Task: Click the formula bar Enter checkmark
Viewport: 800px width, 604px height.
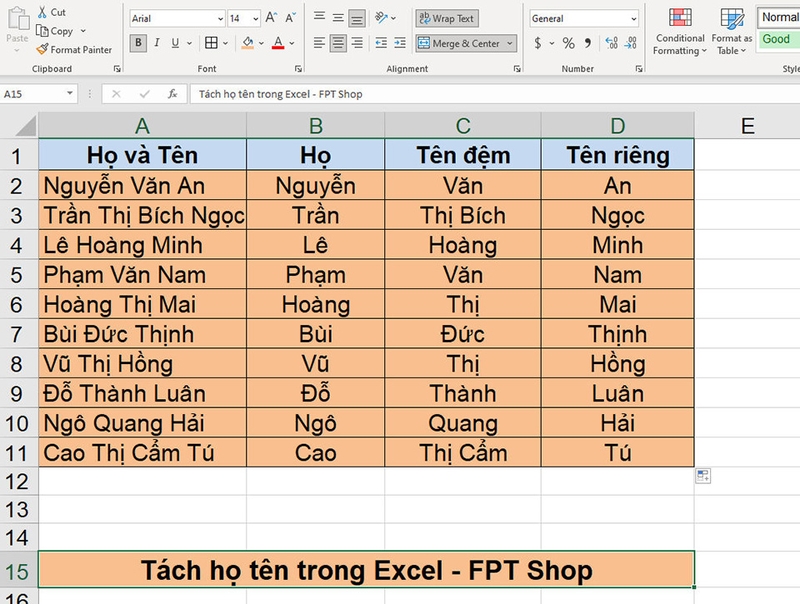Action: 144,94
